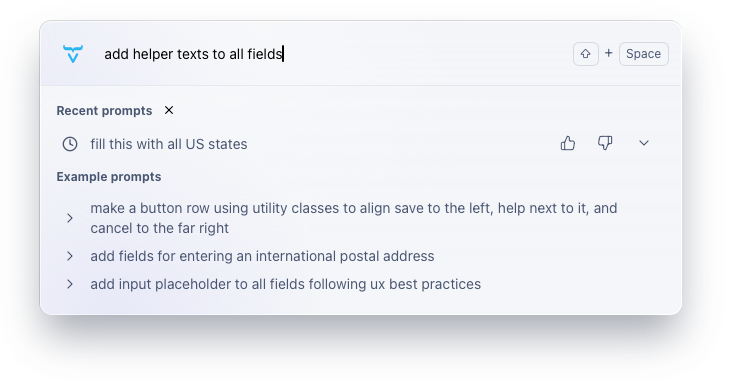Click the Shift key shortcut icon

(586, 54)
